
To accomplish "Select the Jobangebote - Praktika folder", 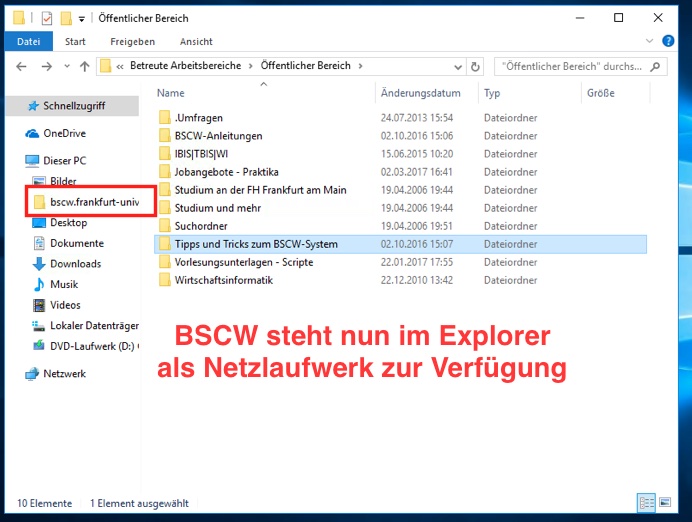I will pos(226,172).
